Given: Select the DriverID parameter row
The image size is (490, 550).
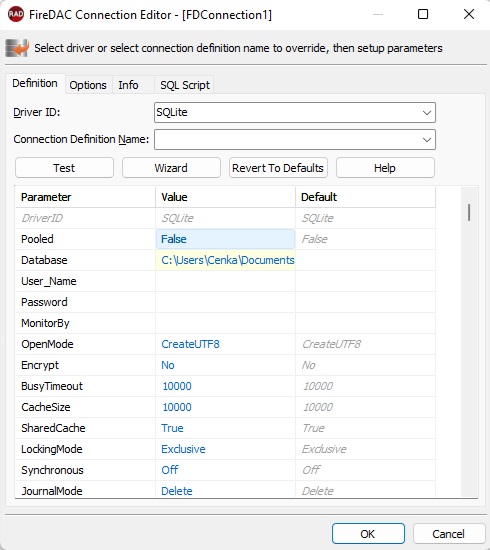Looking at the screenshot, I should (x=225, y=218).
